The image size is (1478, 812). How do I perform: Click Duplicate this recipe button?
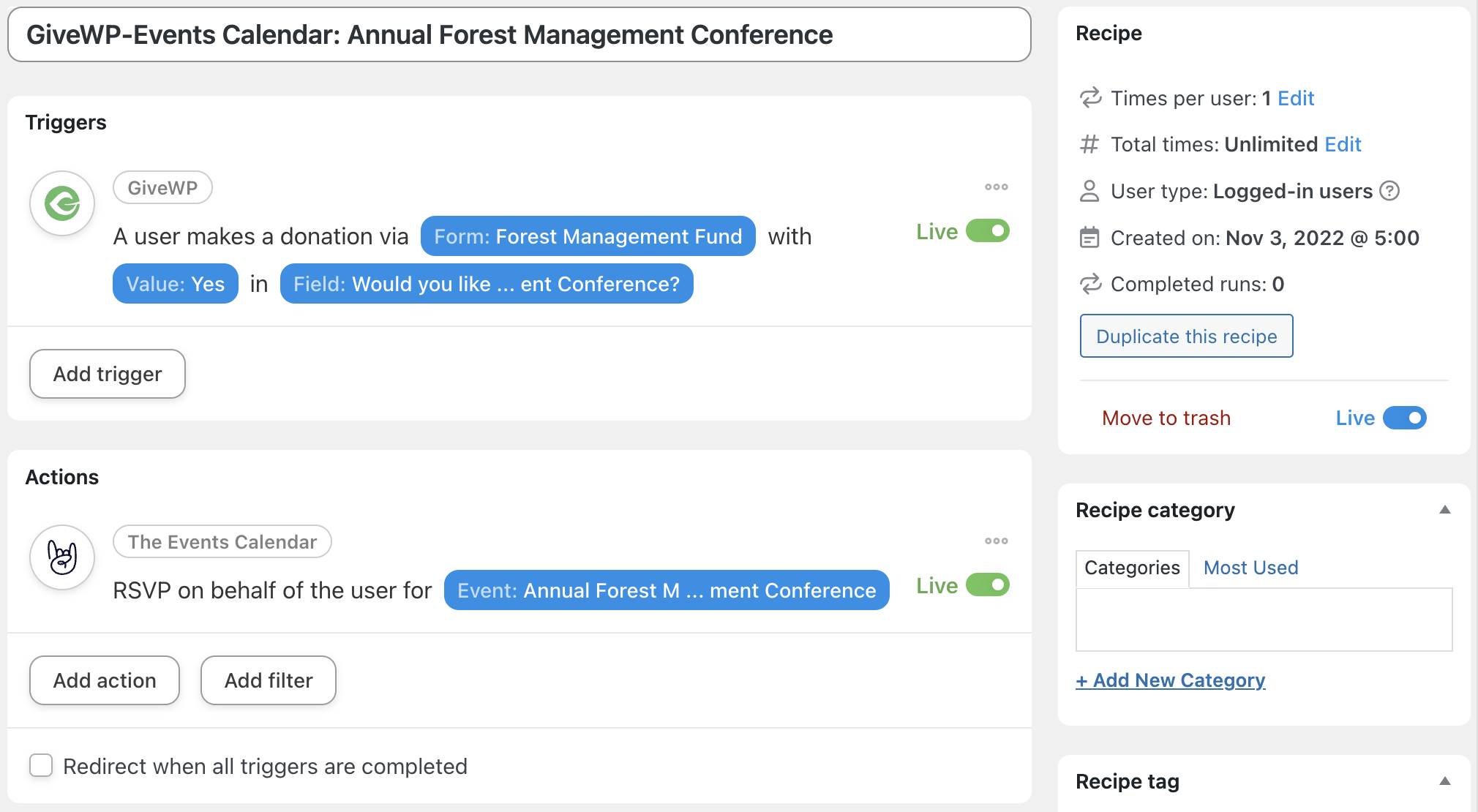click(x=1186, y=337)
